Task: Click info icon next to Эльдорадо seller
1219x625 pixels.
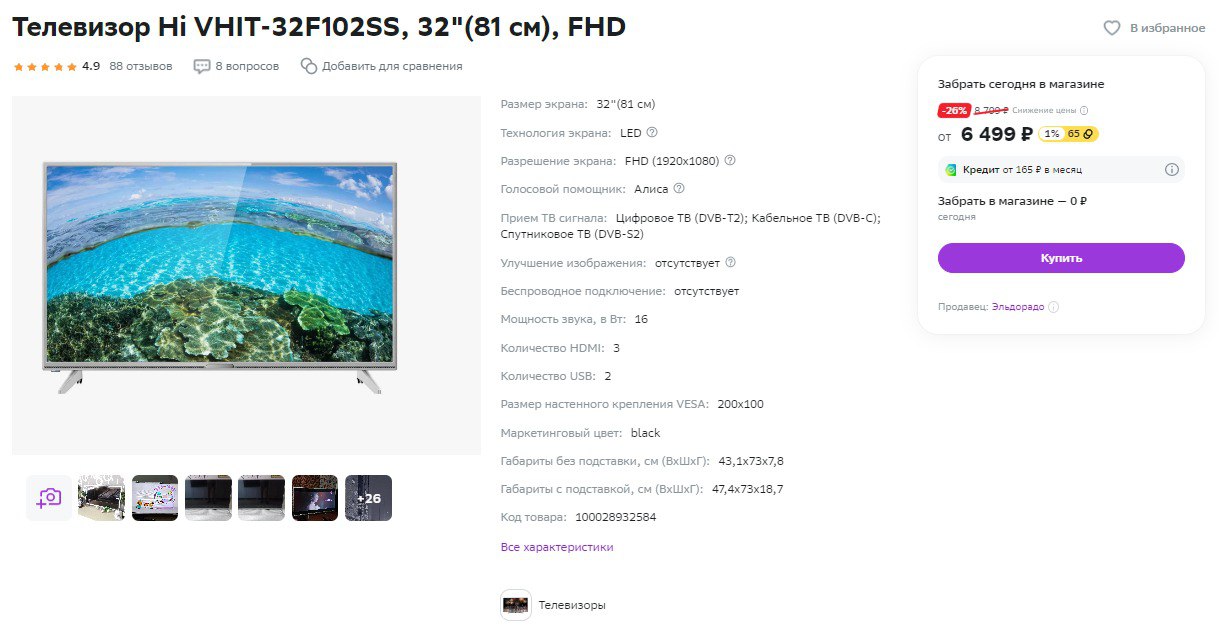Action: [1053, 307]
